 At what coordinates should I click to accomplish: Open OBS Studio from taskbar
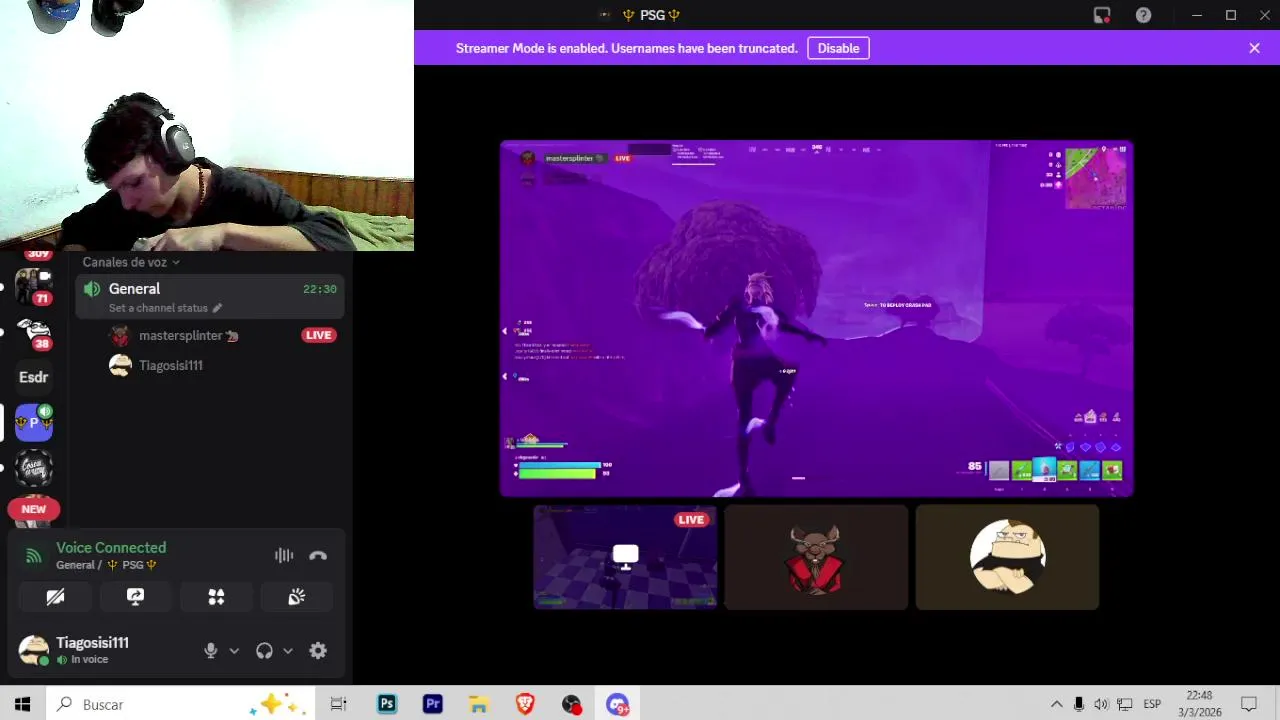[x=571, y=704]
